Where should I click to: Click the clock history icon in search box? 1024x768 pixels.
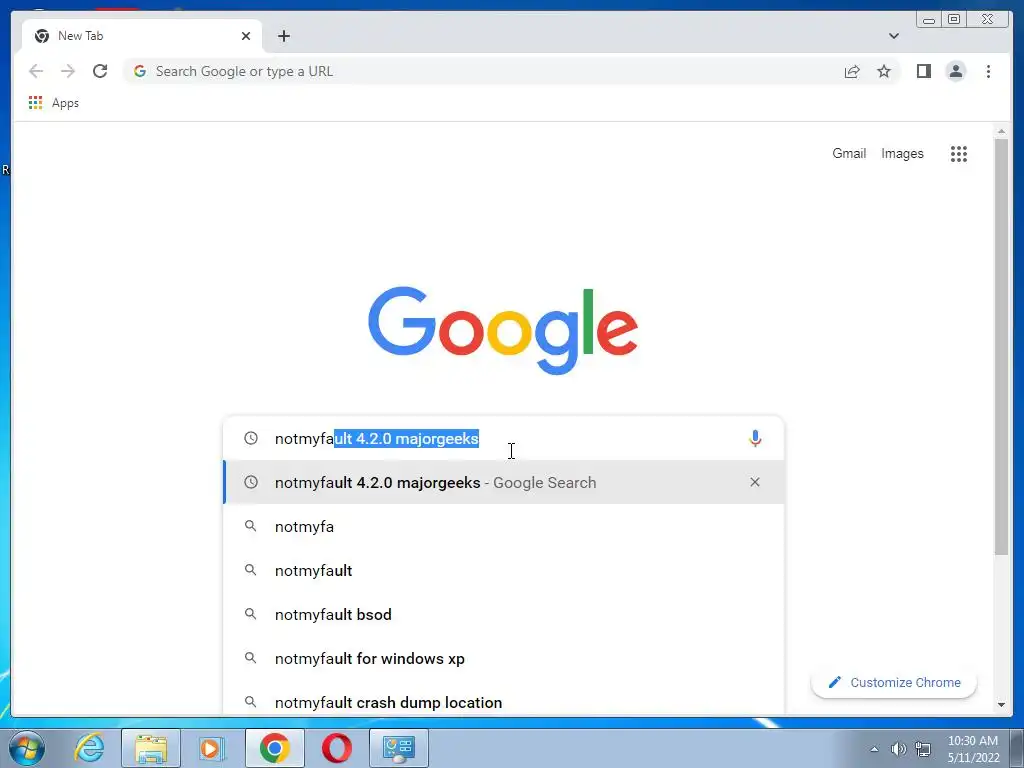pos(251,438)
